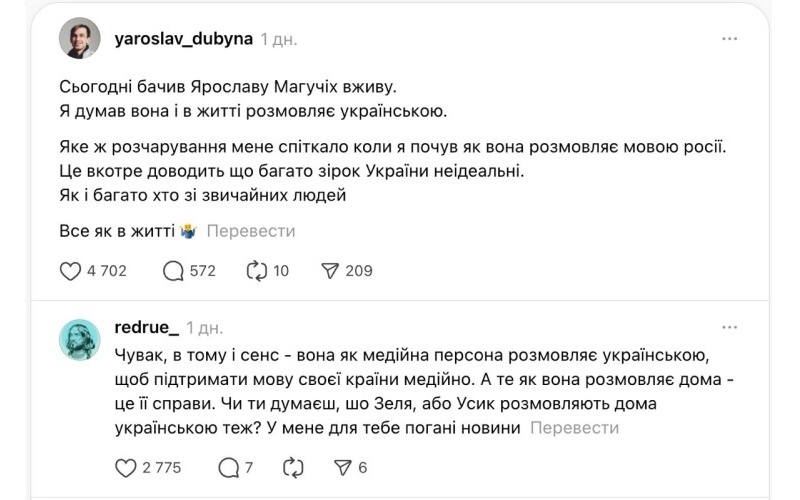Viewport: 800px width, 500px height.
Task: Repost the redrue_ reply
Action: [x=293, y=467]
